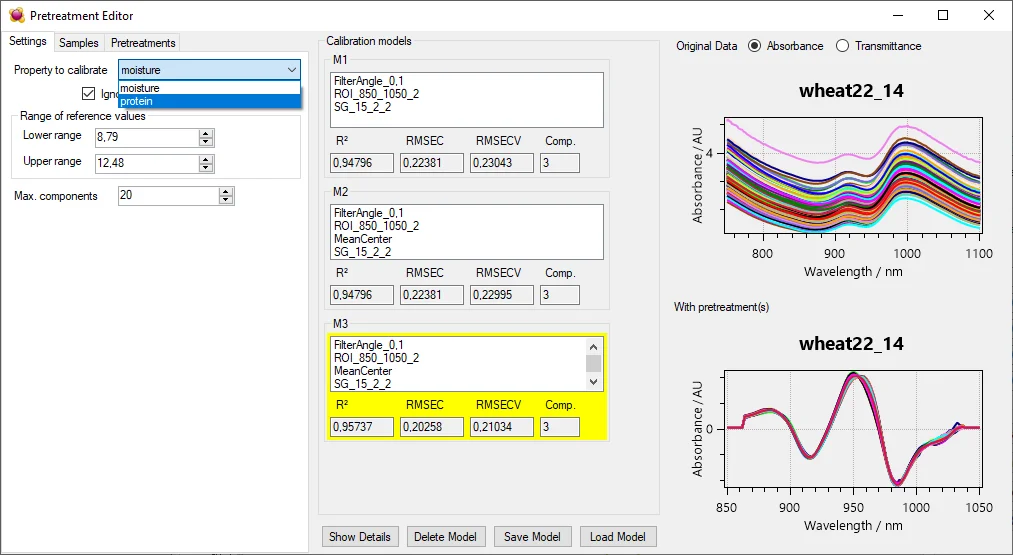Select the M1 model pretreatment list
This screenshot has height=555, width=1013.
point(467,99)
